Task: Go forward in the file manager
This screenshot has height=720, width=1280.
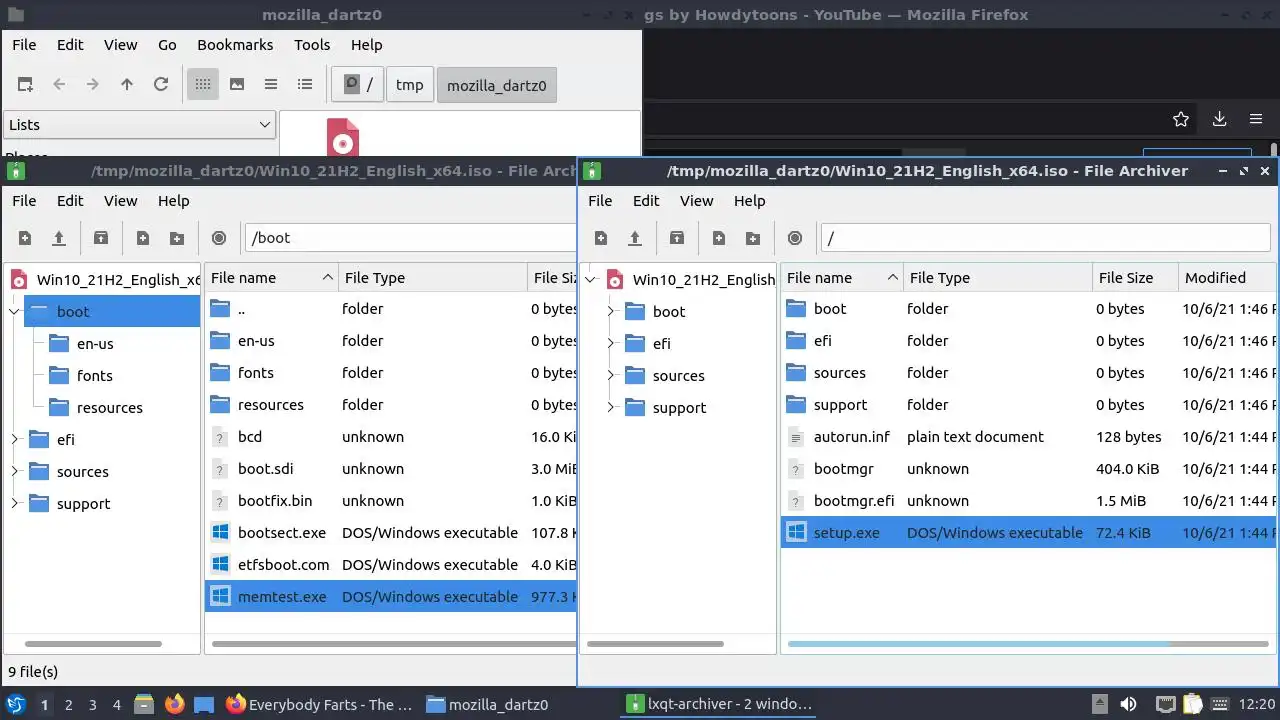Action: click(x=93, y=85)
